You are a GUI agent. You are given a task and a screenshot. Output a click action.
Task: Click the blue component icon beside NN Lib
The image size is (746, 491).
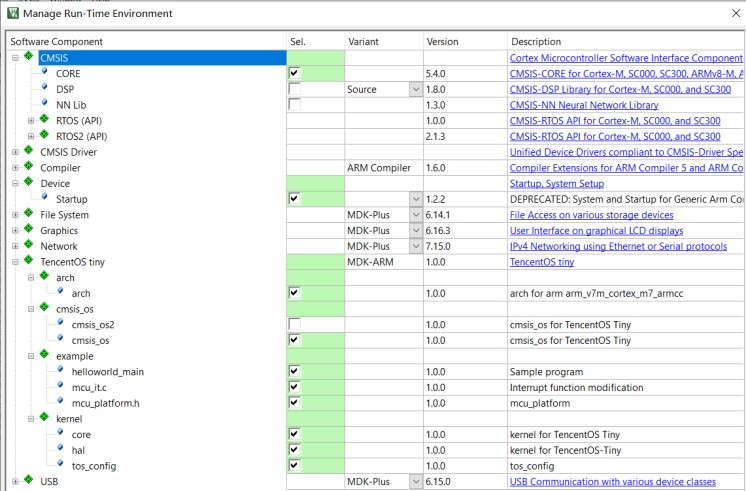pos(45,103)
